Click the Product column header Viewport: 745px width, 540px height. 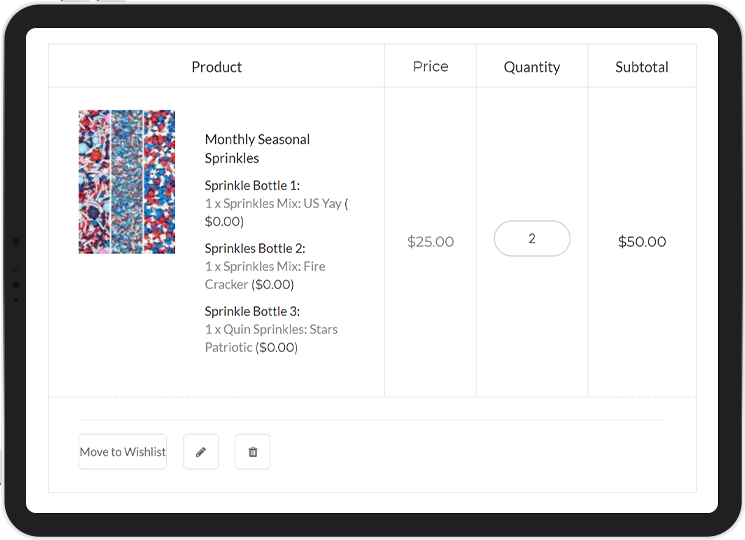tap(217, 67)
